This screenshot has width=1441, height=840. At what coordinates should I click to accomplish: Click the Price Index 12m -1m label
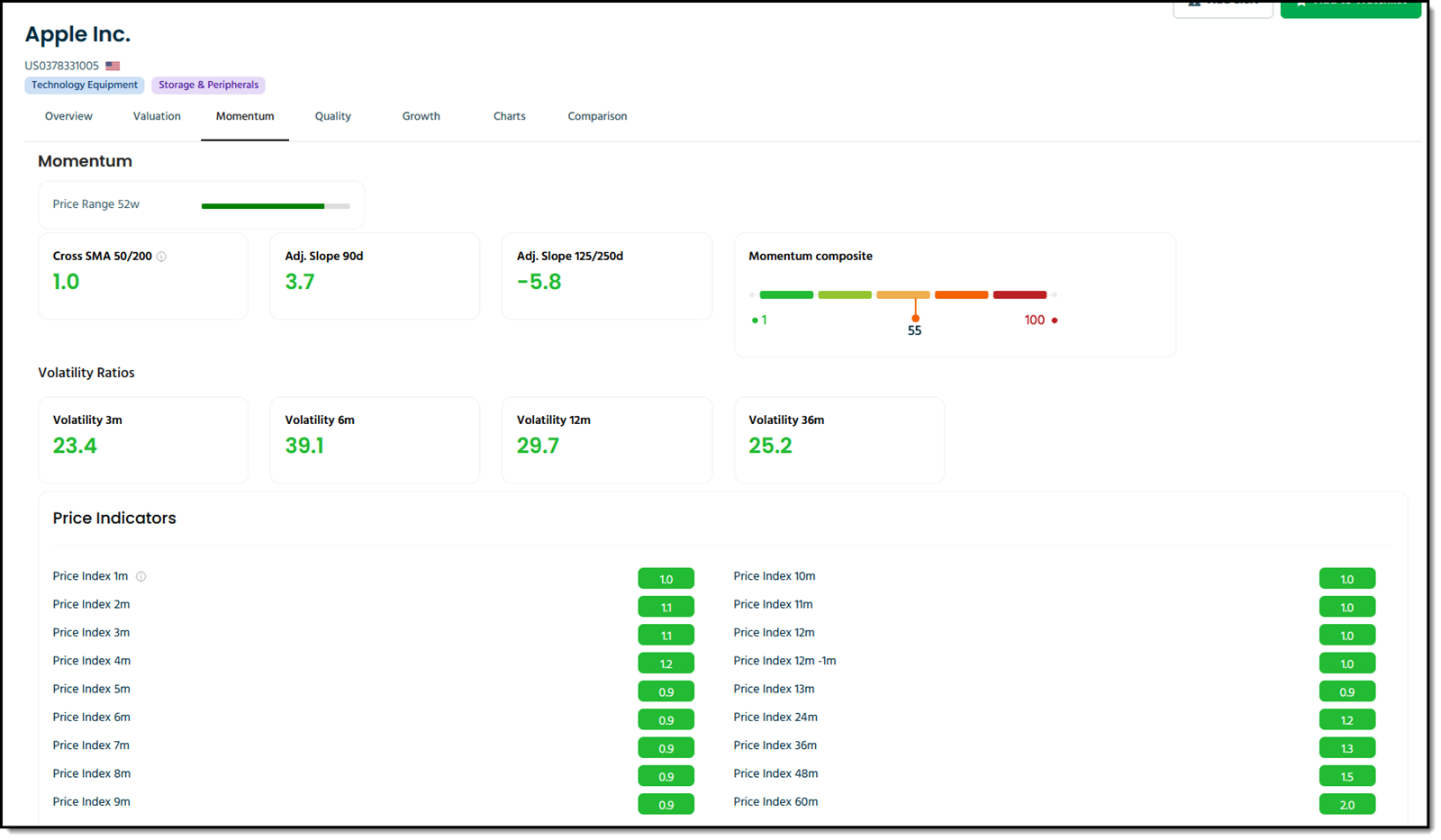click(784, 661)
